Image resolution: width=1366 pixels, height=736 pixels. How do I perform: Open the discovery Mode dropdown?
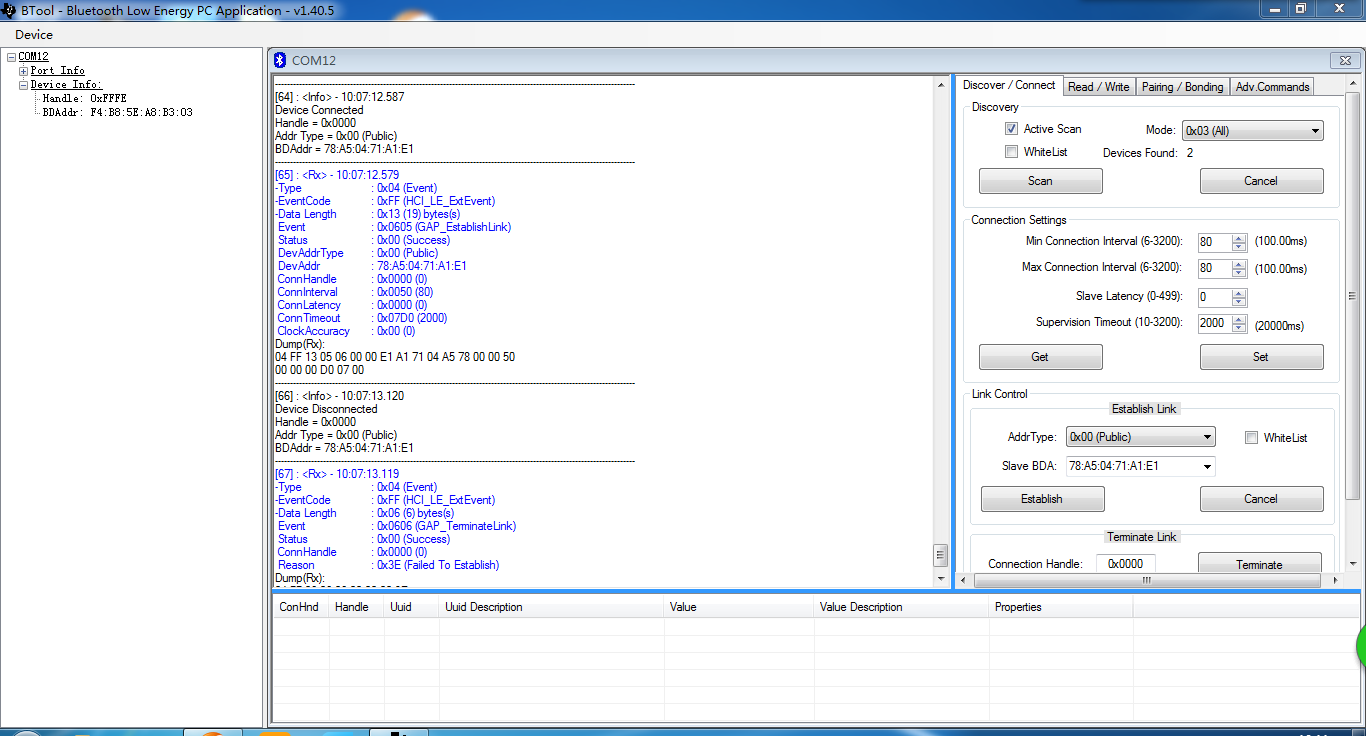click(1252, 131)
